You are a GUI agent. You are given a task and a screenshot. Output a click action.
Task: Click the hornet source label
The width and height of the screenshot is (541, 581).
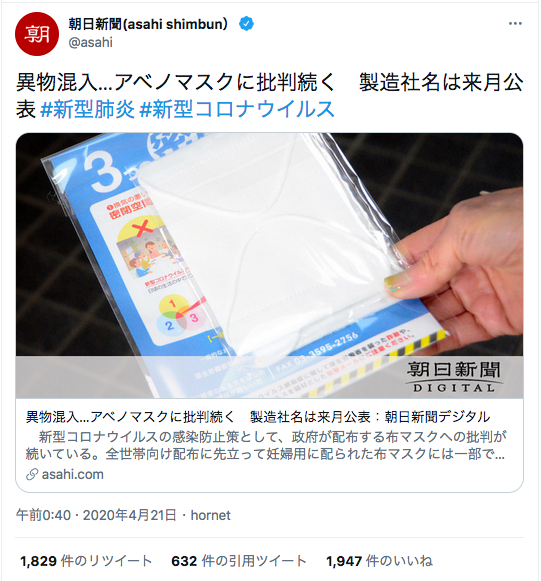pos(210,515)
